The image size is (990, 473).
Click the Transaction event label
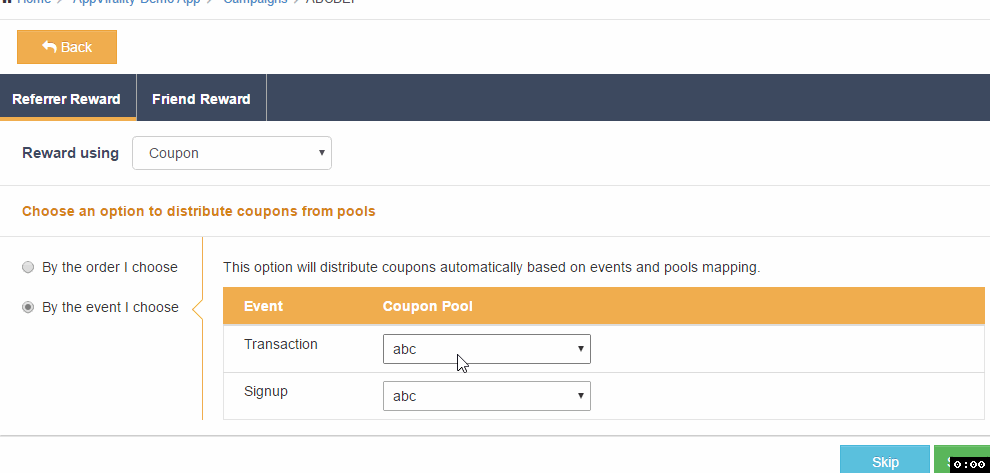[281, 344]
